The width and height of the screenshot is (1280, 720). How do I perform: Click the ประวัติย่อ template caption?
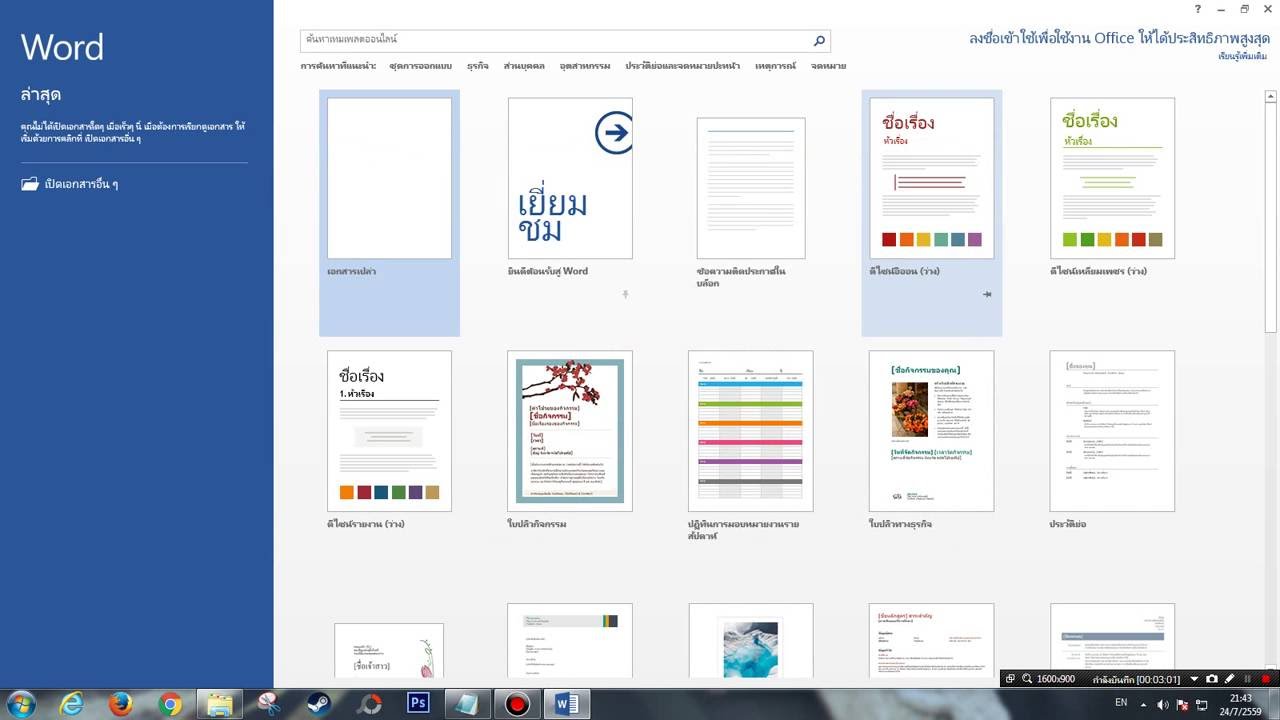tap(1068, 524)
